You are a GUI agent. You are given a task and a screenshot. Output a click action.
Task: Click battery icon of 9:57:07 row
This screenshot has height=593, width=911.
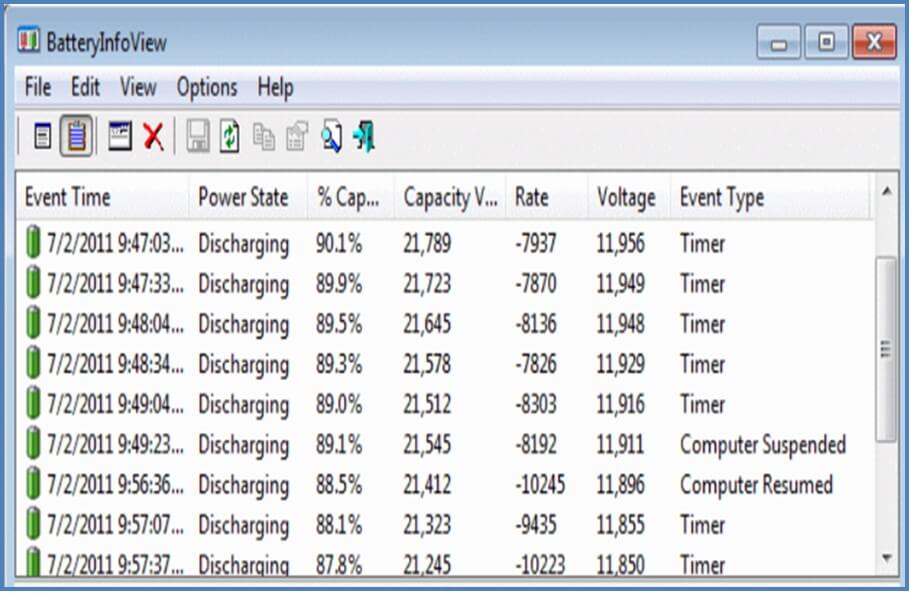tap(33, 524)
